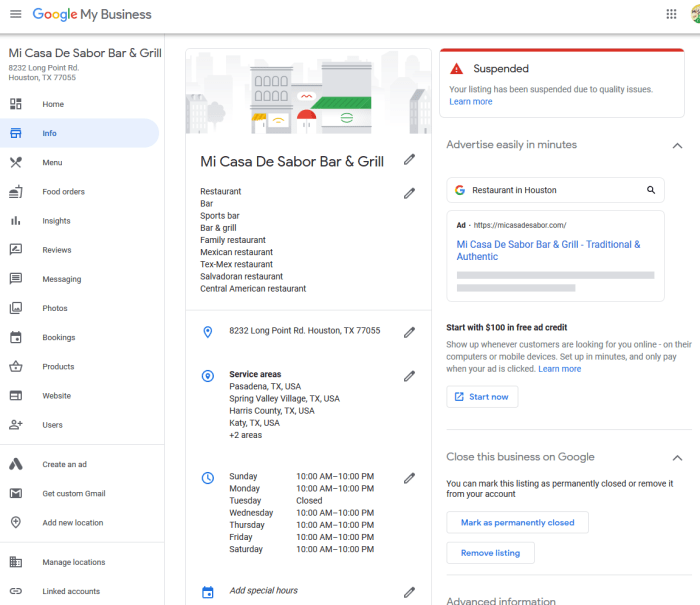
Task: Edit service areas with pencil icon
Action: (409, 376)
